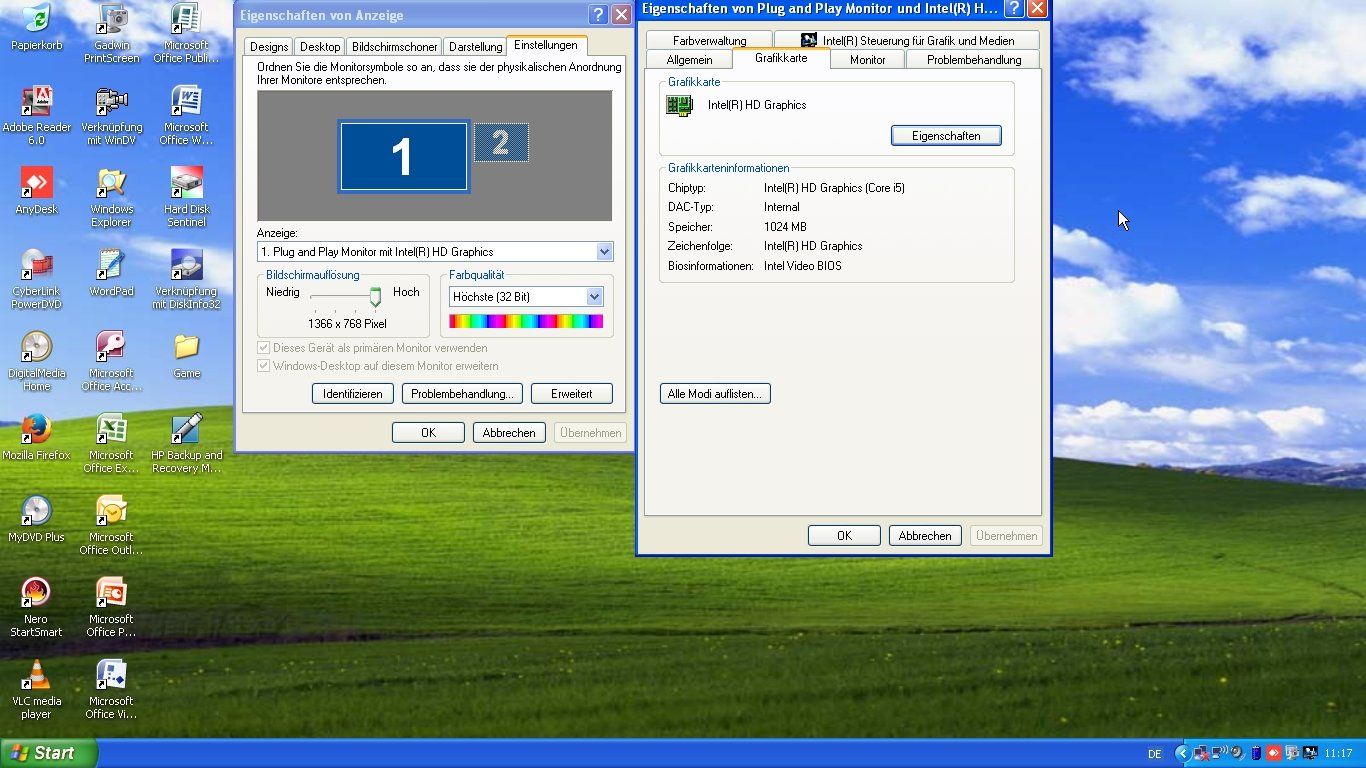Select the Hard Disk Sentinel icon

(187, 198)
